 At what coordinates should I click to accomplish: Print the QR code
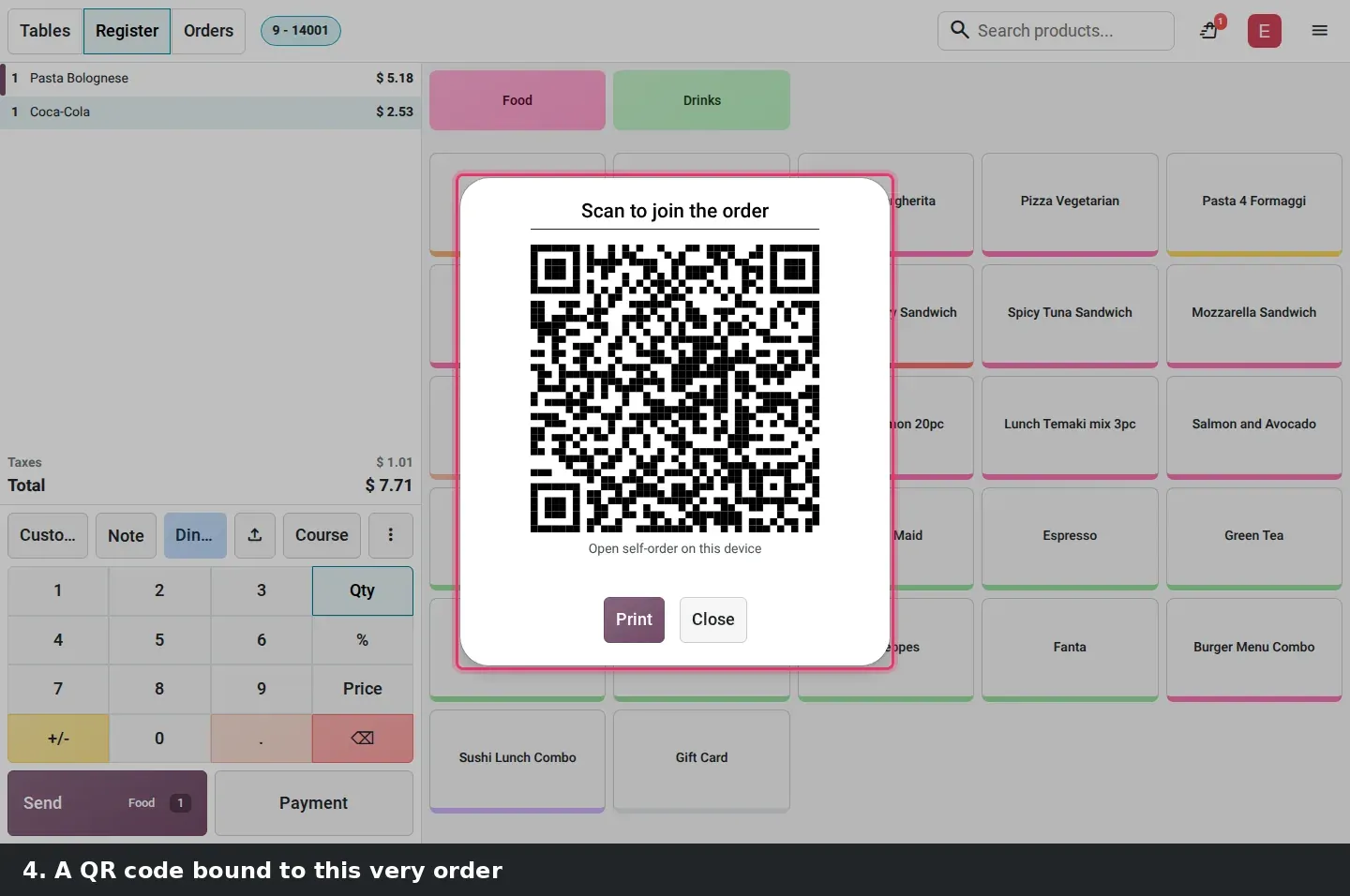pos(634,620)
